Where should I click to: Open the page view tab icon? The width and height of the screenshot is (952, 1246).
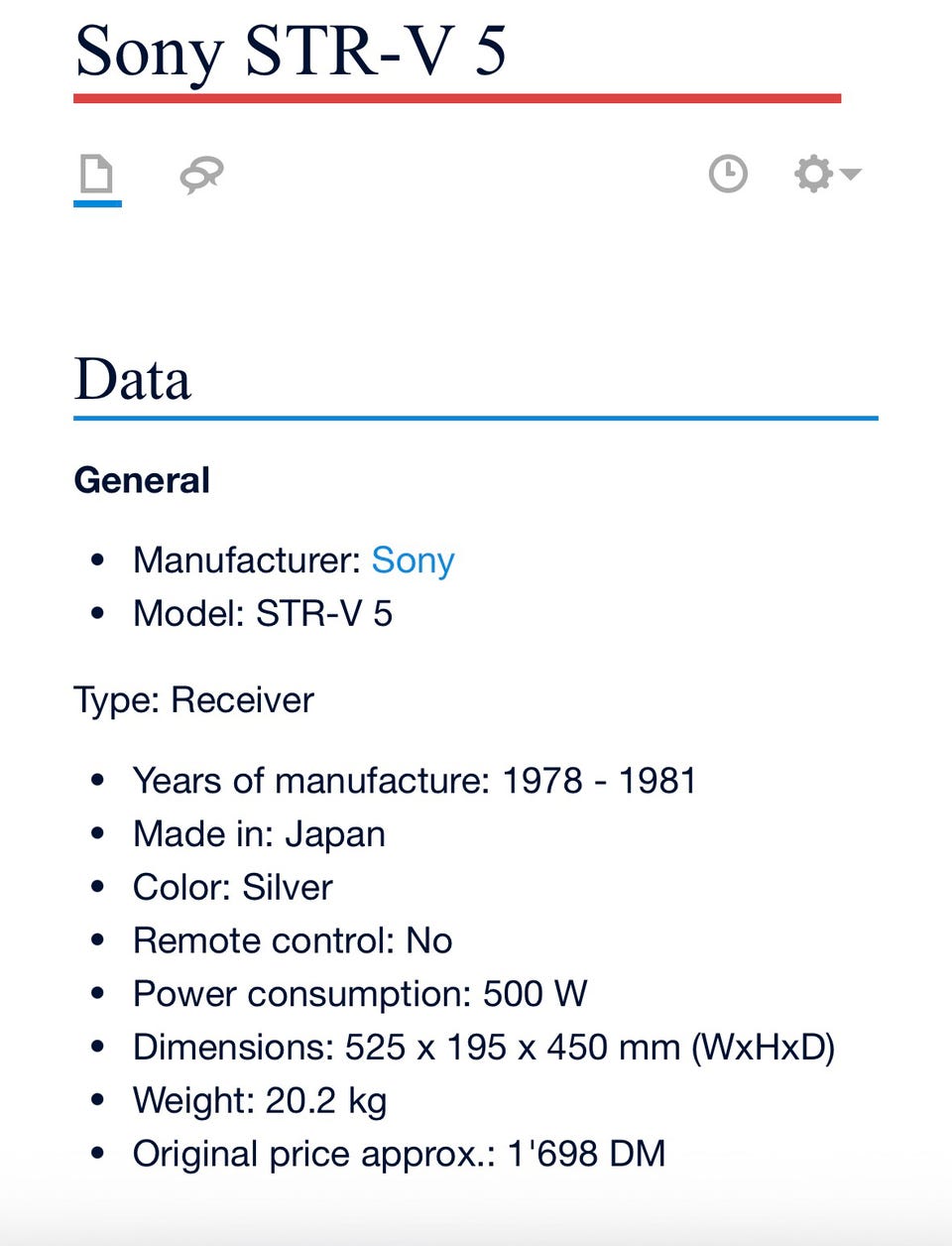point(97,176)
